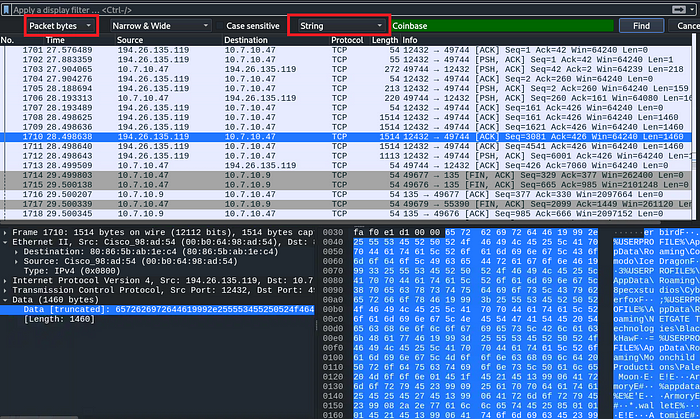Open the String search type dropdown

click(341, 26)
